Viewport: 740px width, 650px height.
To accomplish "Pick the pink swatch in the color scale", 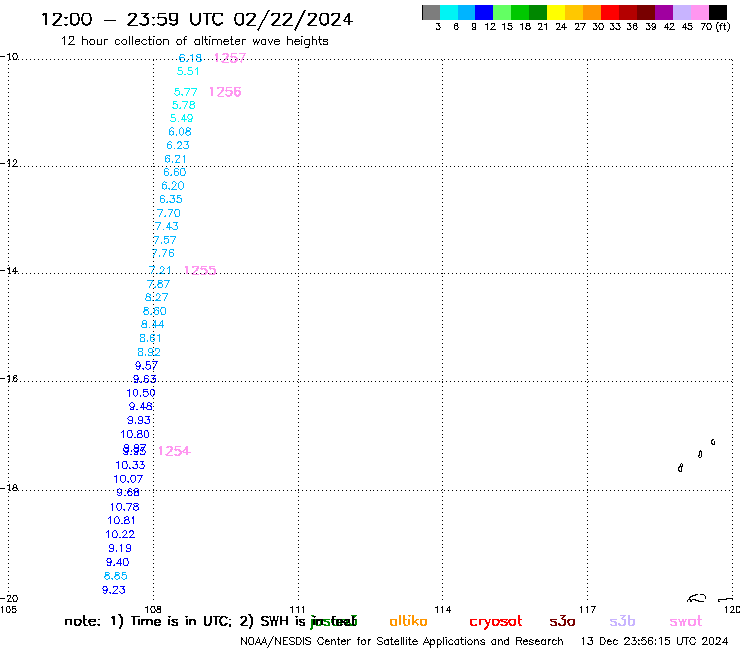I will (700, 12).
